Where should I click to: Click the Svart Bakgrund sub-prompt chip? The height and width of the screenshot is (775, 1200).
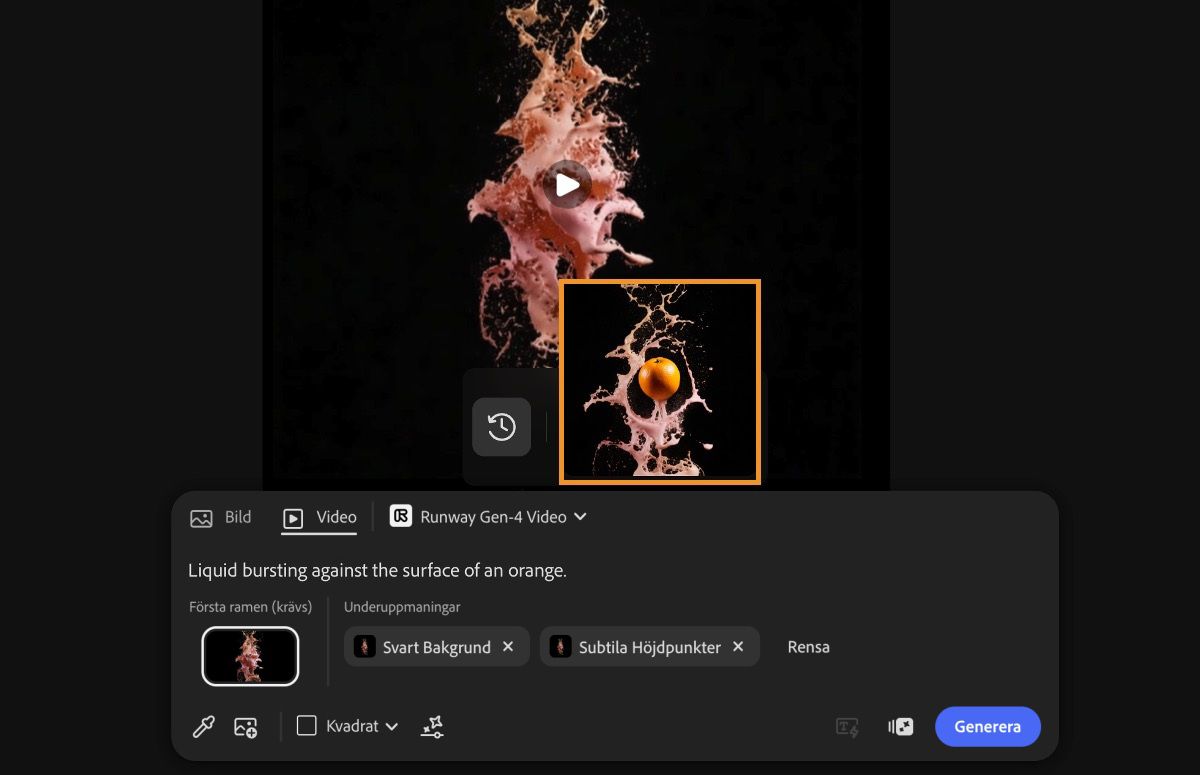[437, 647]
